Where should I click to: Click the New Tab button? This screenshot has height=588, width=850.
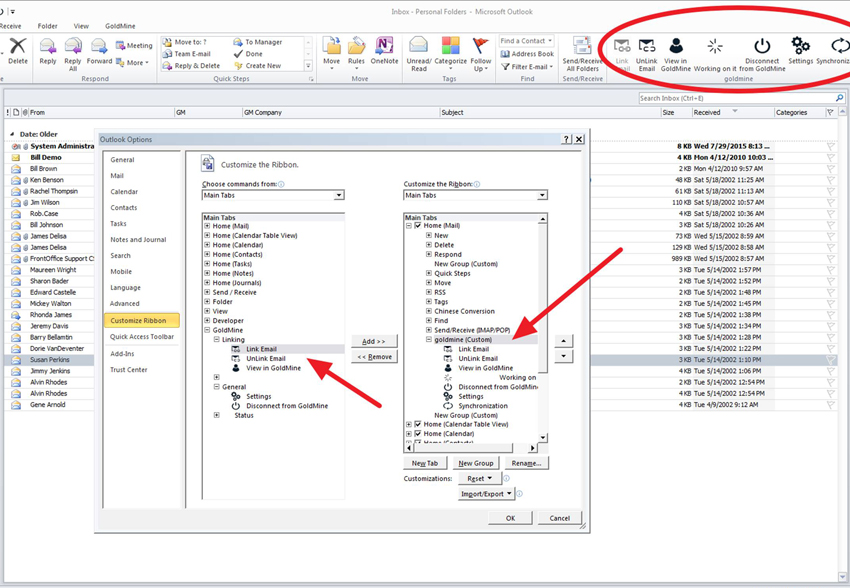click(424, 463)
